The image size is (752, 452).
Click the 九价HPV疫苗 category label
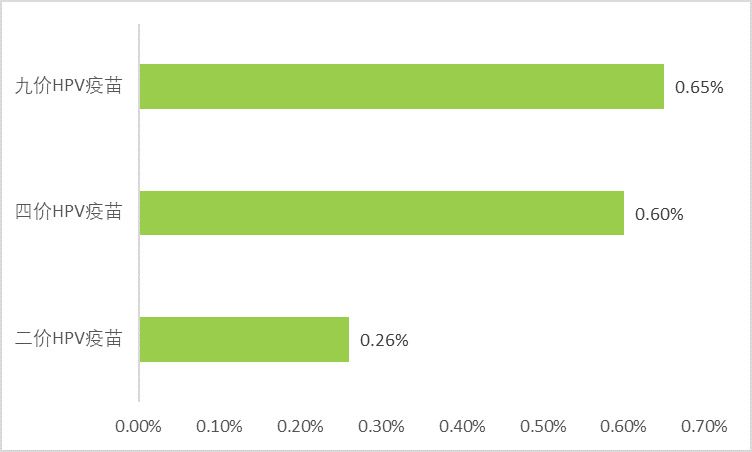(x=69, y=86)
